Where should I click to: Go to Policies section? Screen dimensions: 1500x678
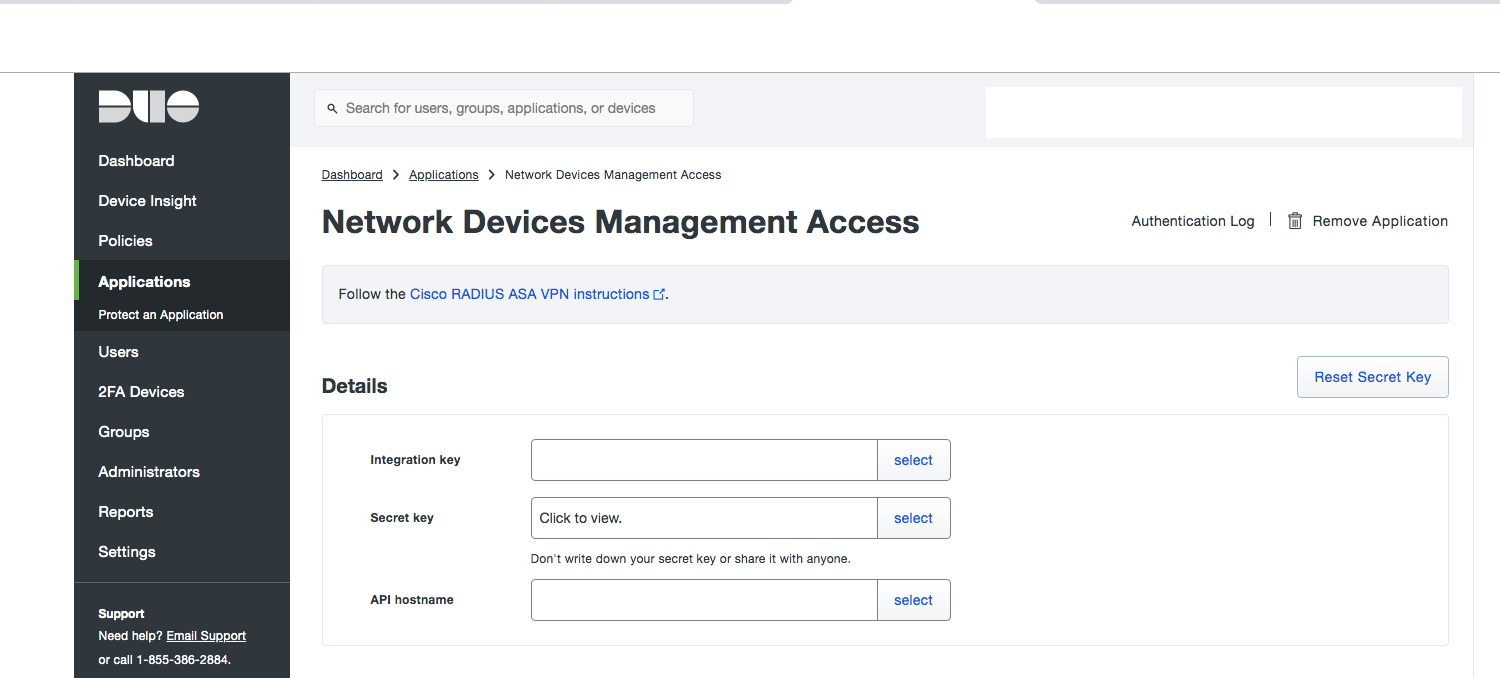pos(125,241)
